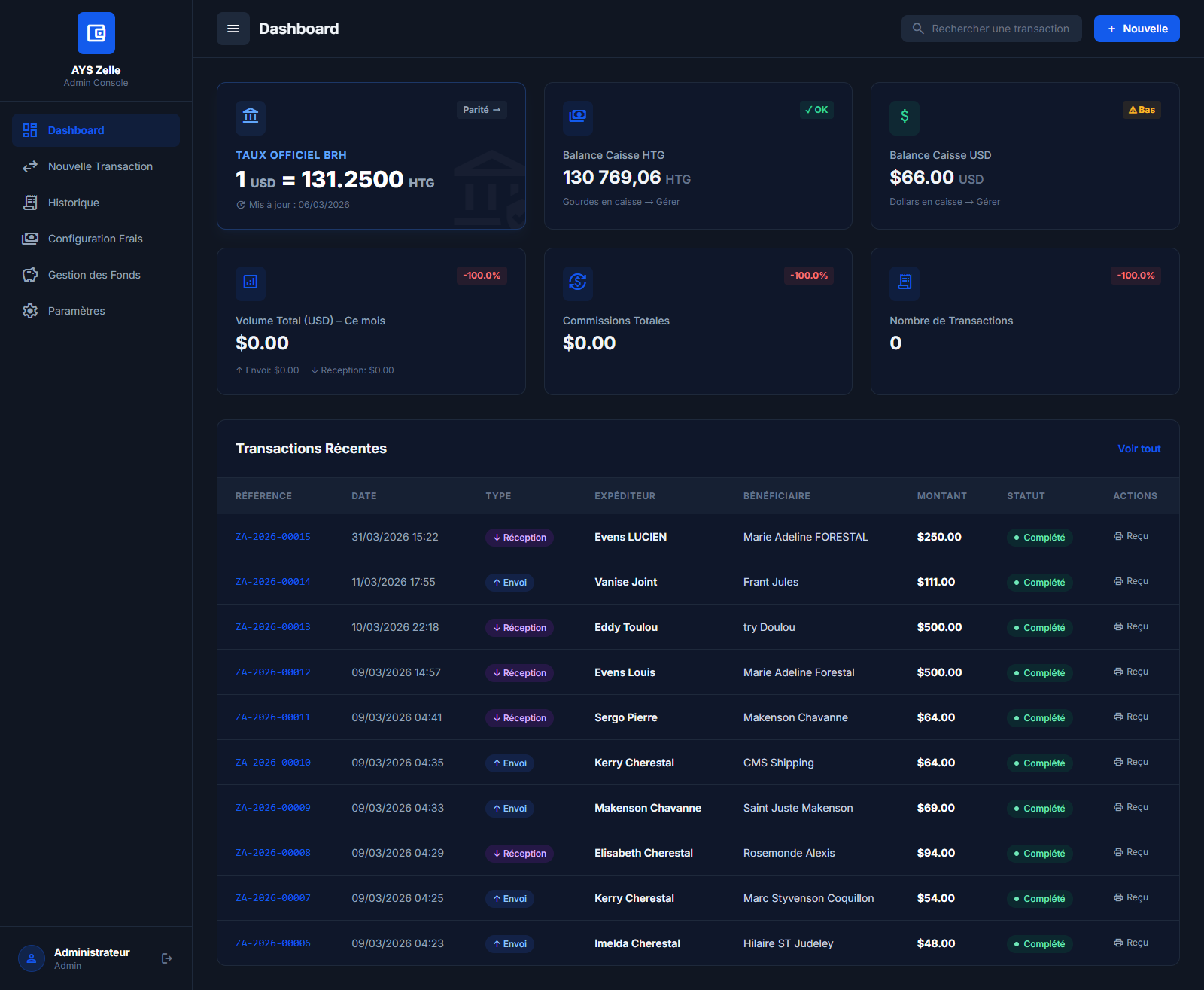Open transaction reference ZA-2026-00013
The height and width of the screenshot is (990, 1204).
(272, 626)
